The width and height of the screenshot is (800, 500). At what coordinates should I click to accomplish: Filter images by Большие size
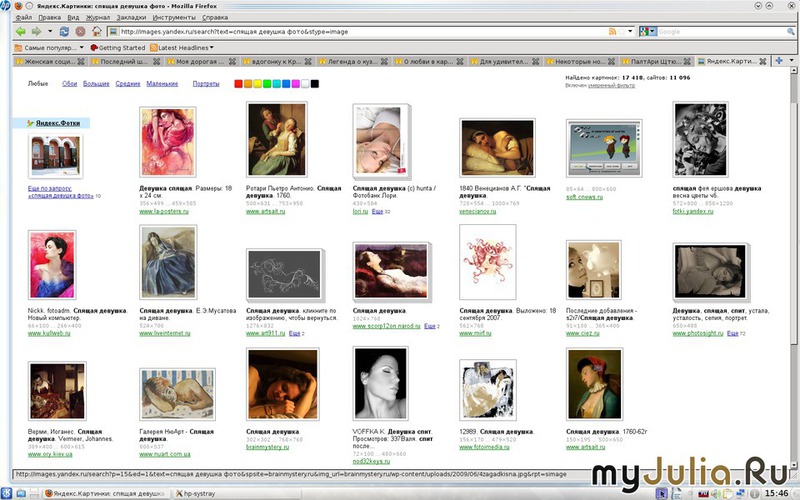[x=96, y=84]
